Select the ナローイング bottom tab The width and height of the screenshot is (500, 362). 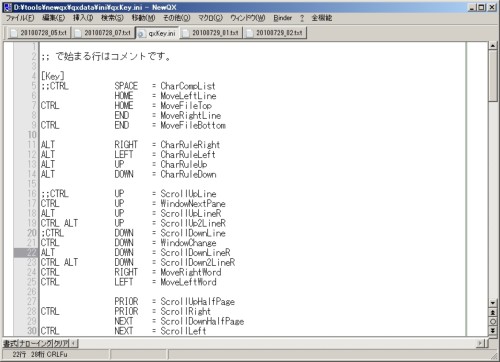36,343
